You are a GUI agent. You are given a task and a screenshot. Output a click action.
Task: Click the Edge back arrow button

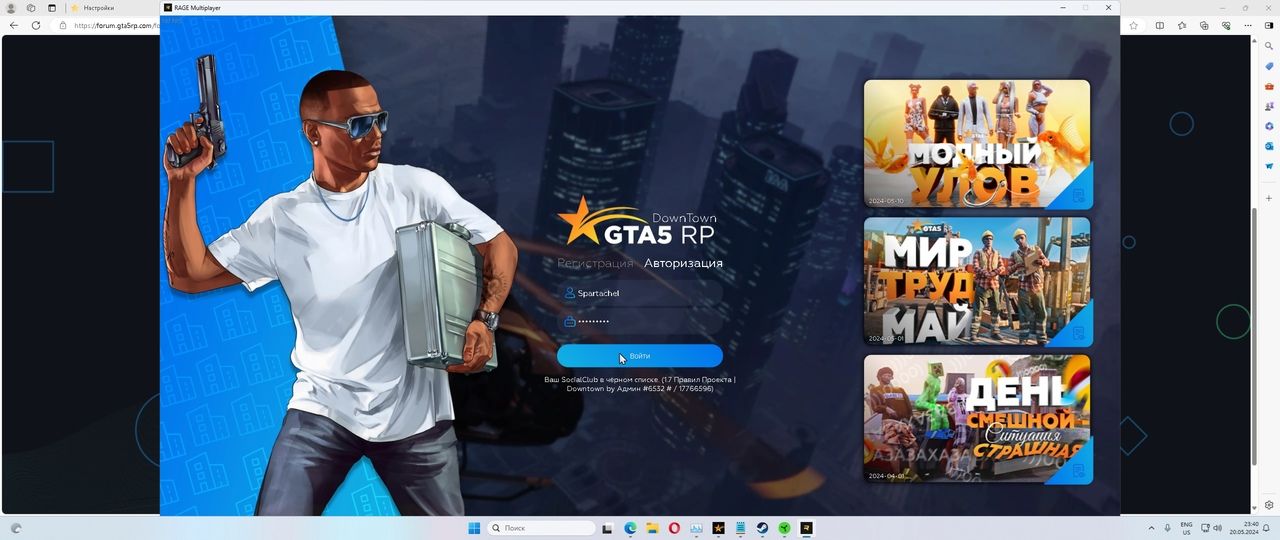(13, 25)
